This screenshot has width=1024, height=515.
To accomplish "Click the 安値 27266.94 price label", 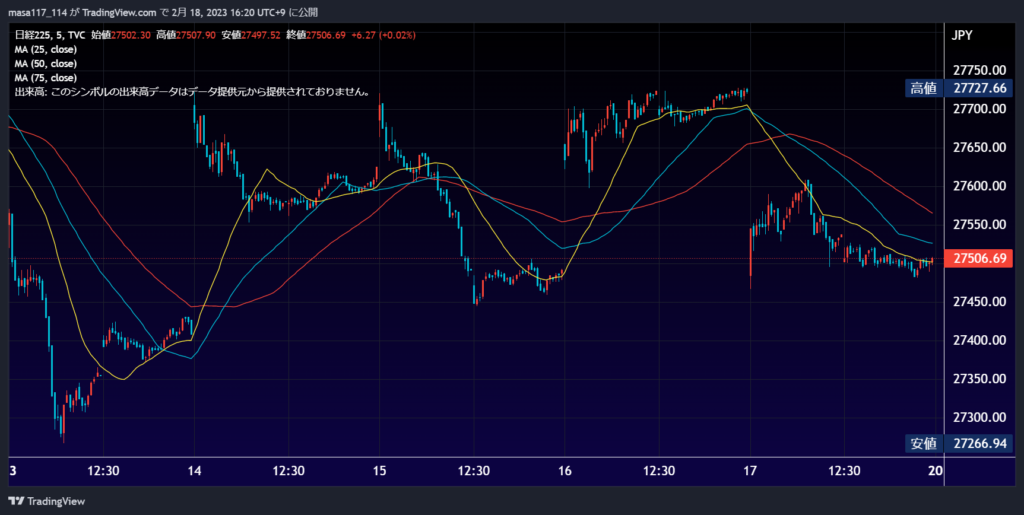I will tap(959, 444).
